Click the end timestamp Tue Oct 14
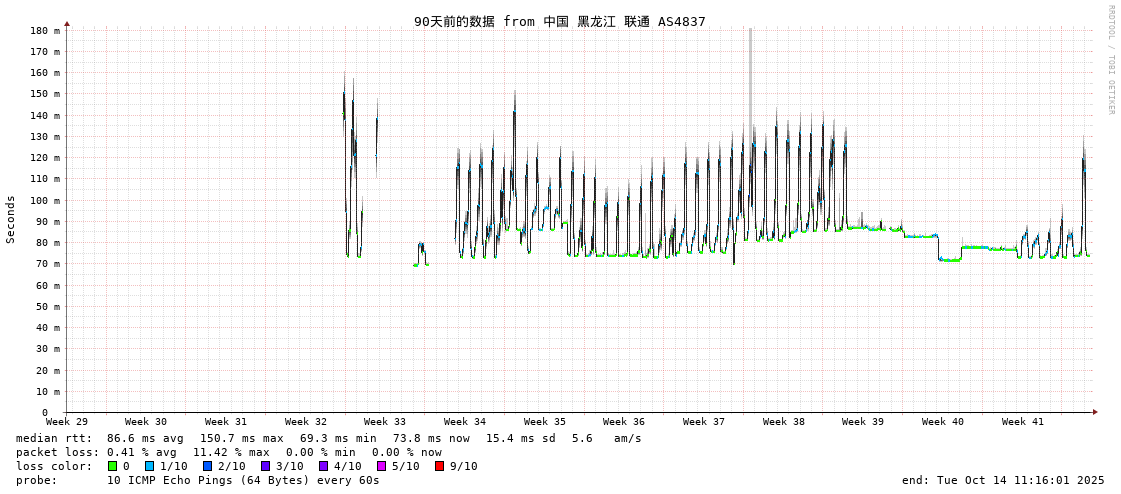This screenshot has height=494, width=1121. pyautogui.click(x=1003, y=480)
